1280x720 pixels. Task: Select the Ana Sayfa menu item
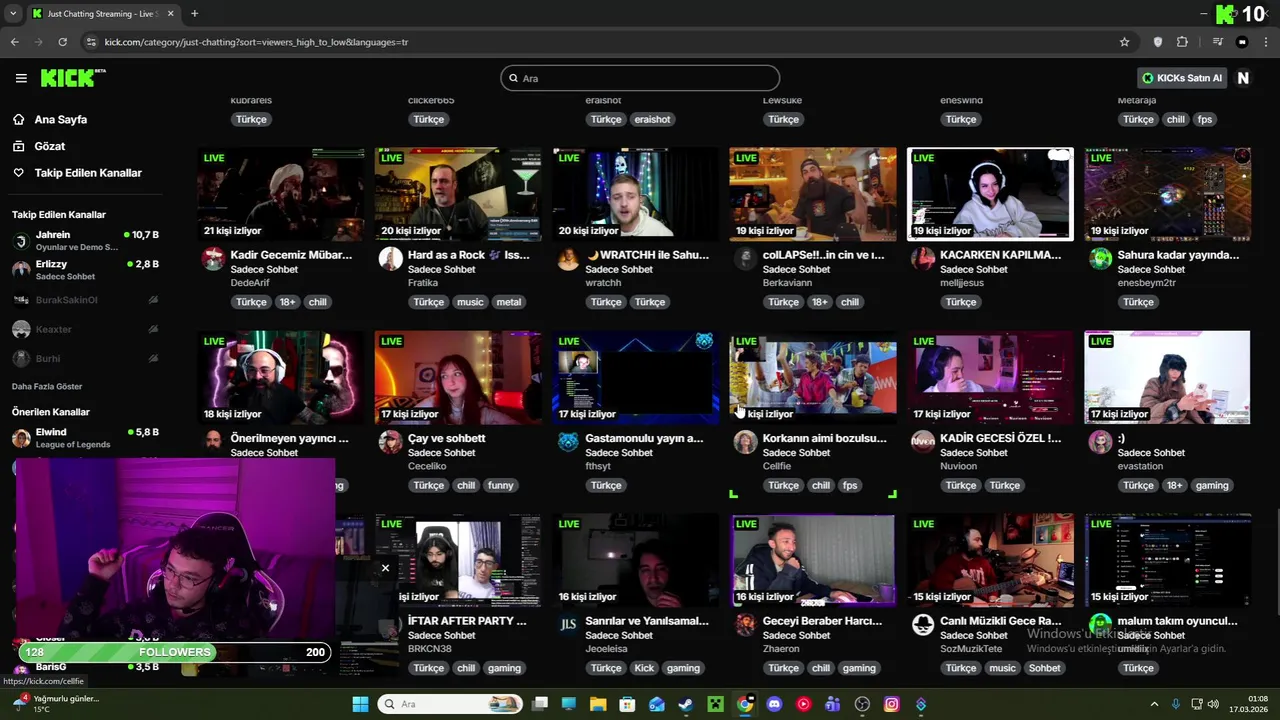(61, 119)
